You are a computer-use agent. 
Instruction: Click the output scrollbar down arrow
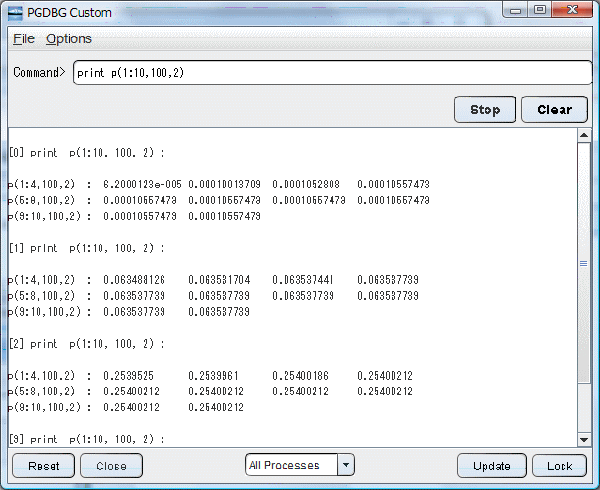584,439
